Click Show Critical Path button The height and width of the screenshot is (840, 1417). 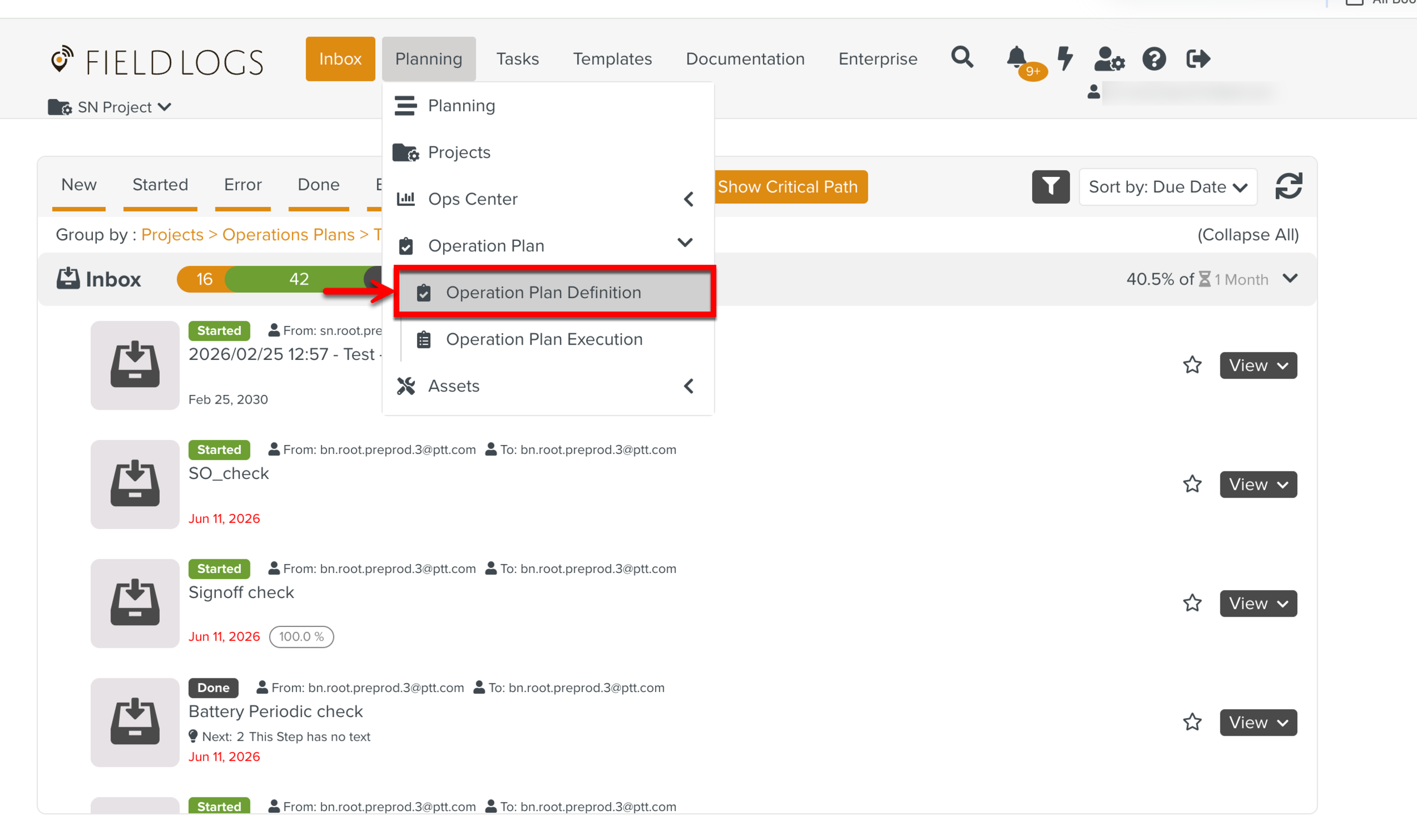(x=790, y=186)
